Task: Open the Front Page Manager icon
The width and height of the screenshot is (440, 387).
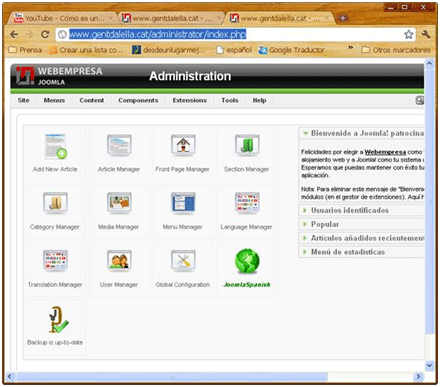Action: coord(183,146)
